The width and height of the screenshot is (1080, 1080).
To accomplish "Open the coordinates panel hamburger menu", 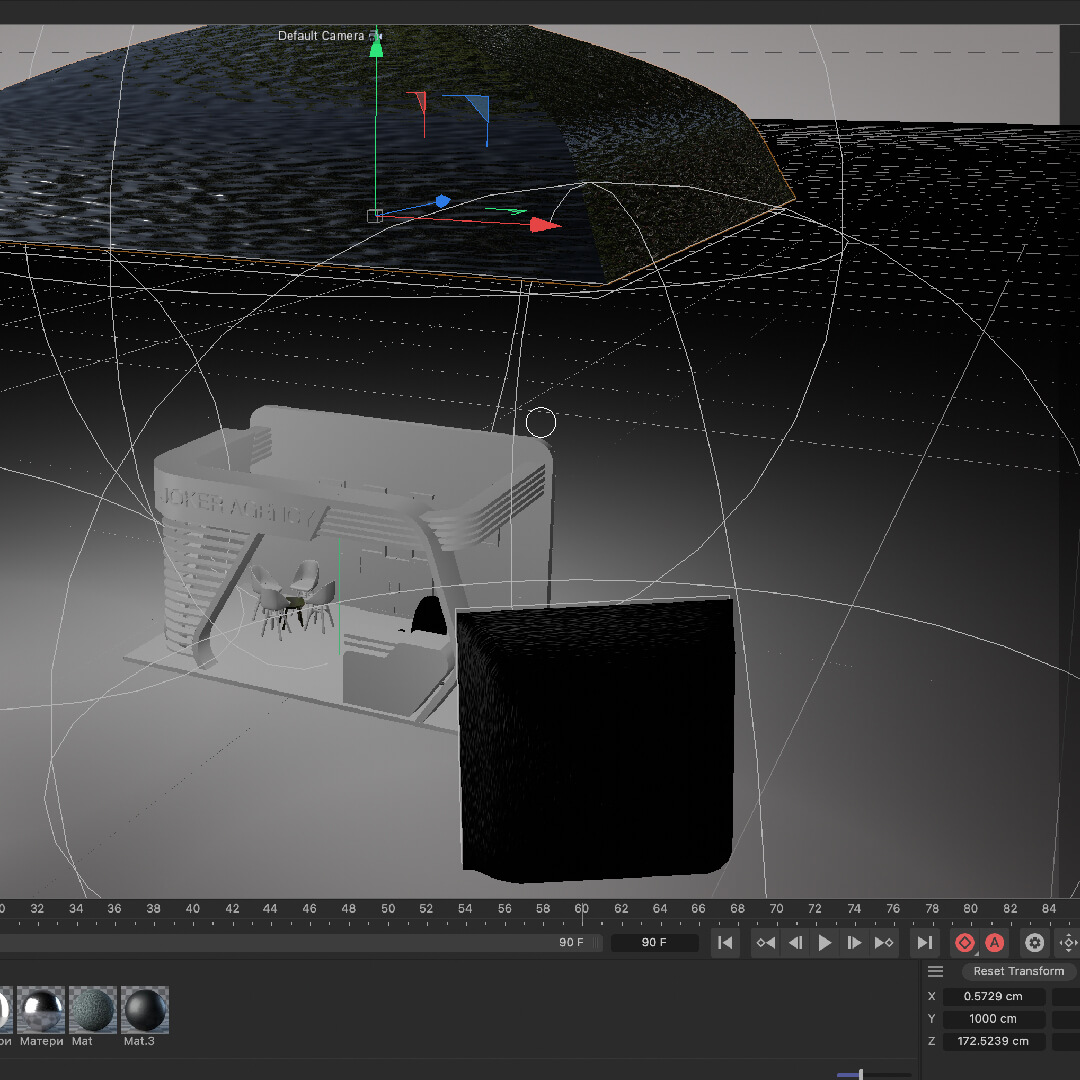I will click(x=936, y=971).
